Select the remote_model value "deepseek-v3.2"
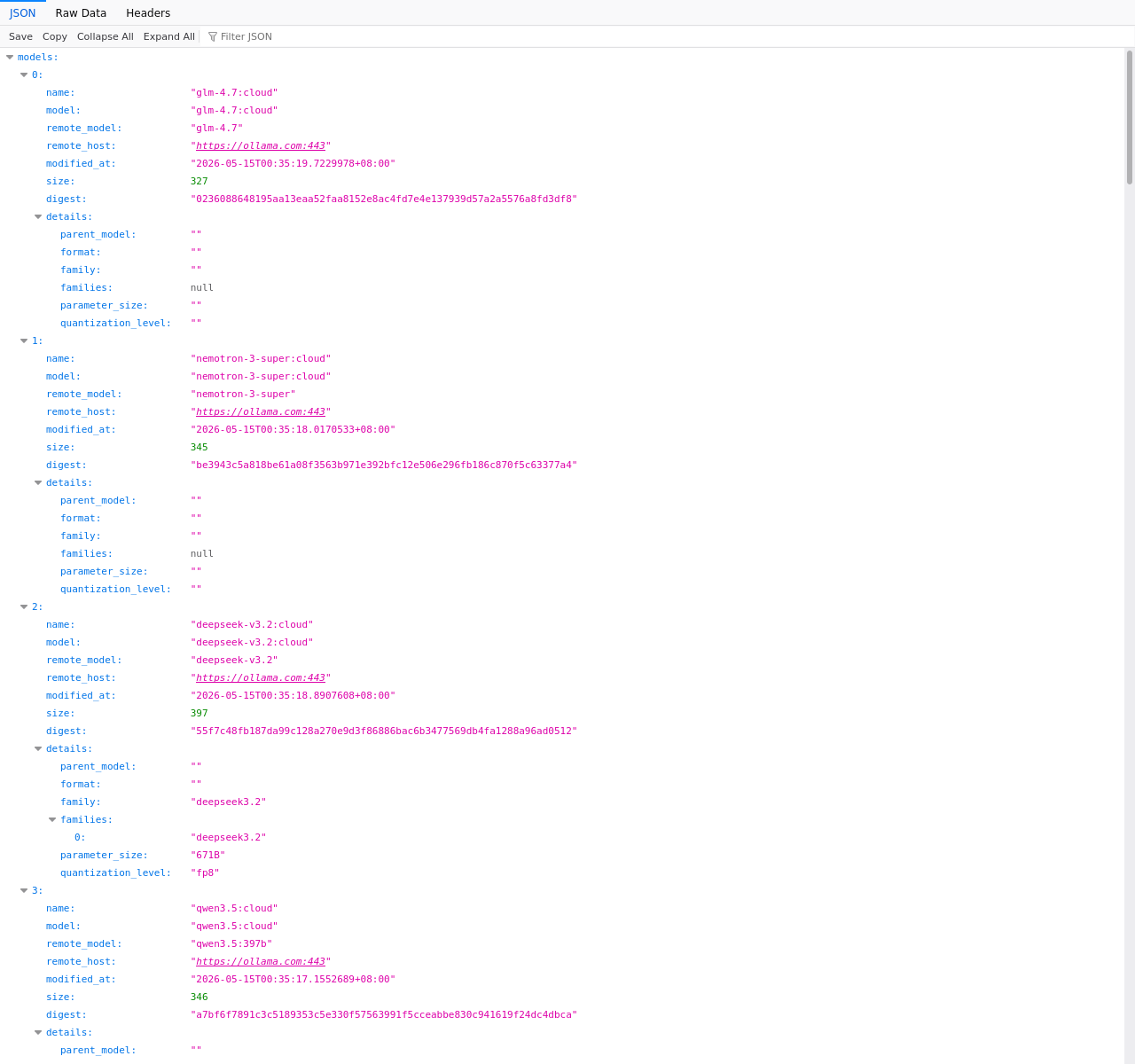Image resolution: width=1135 pixels, height=1064 pixels. (x=234, y=660)
